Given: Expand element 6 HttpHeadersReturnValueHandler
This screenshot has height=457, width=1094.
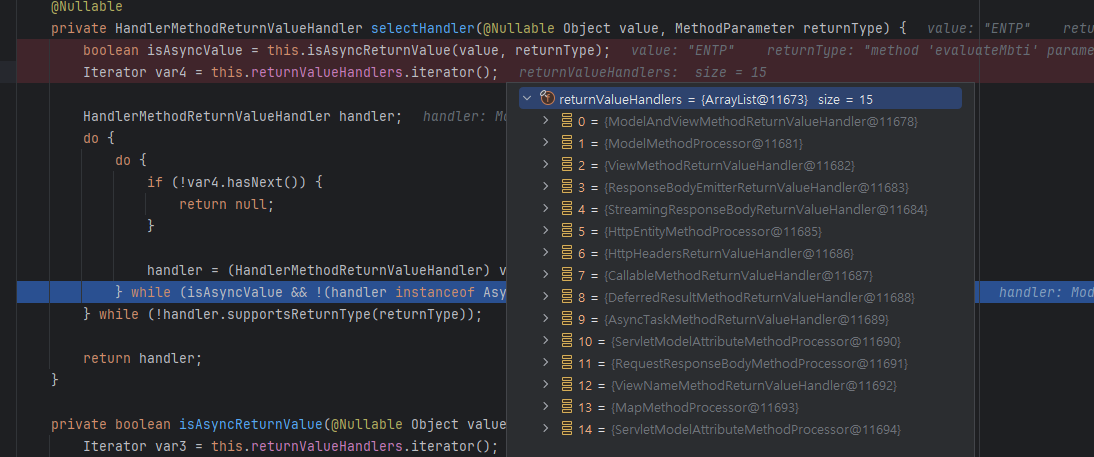Looking at the screenshot, I should [546, 253].
